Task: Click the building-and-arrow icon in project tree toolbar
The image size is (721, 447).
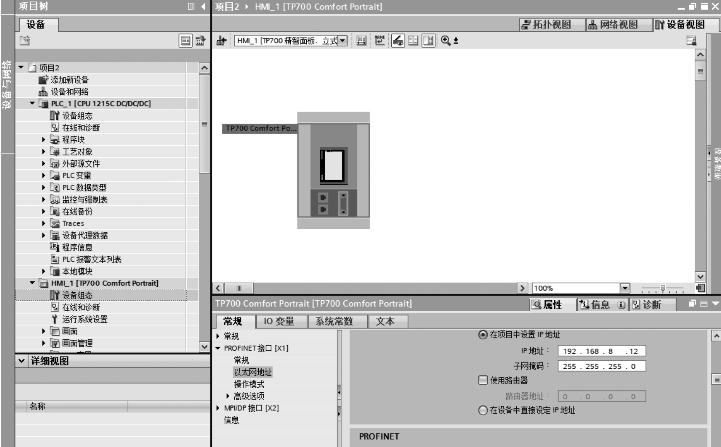Action: click(x=200, y=41)
